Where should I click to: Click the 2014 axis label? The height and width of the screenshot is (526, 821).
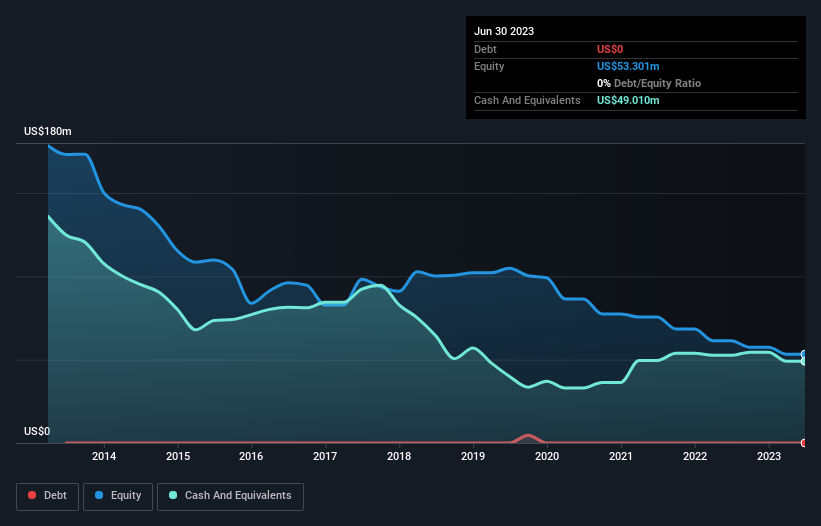point(104,456)
